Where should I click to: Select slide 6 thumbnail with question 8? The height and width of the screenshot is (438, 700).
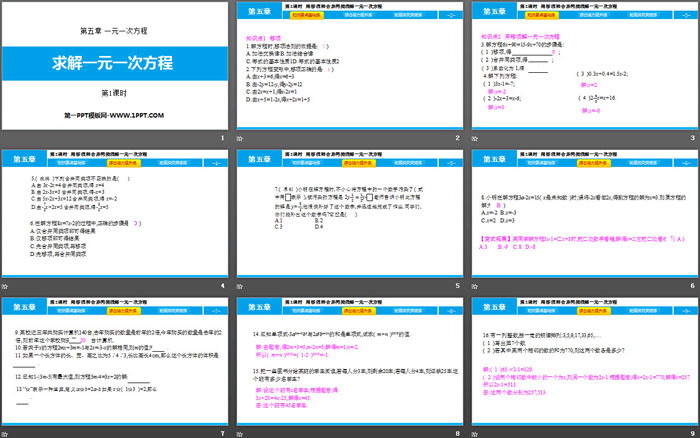[x=585, y=214]
